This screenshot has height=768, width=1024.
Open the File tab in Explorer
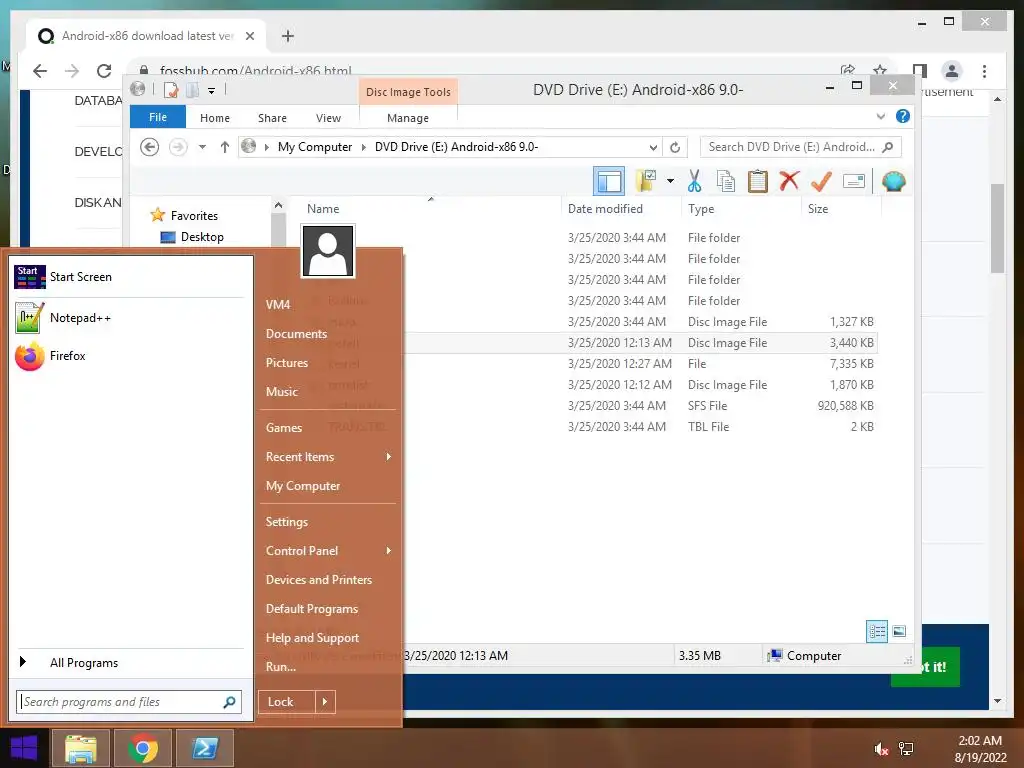[158, 117]
